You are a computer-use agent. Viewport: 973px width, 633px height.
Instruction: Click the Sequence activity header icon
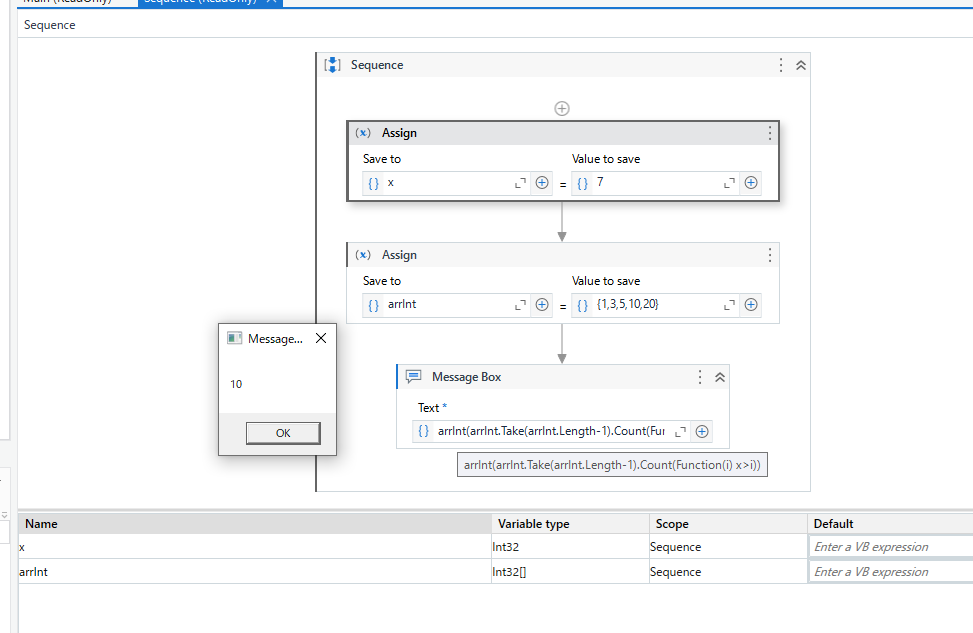click(x=331, y=64)
